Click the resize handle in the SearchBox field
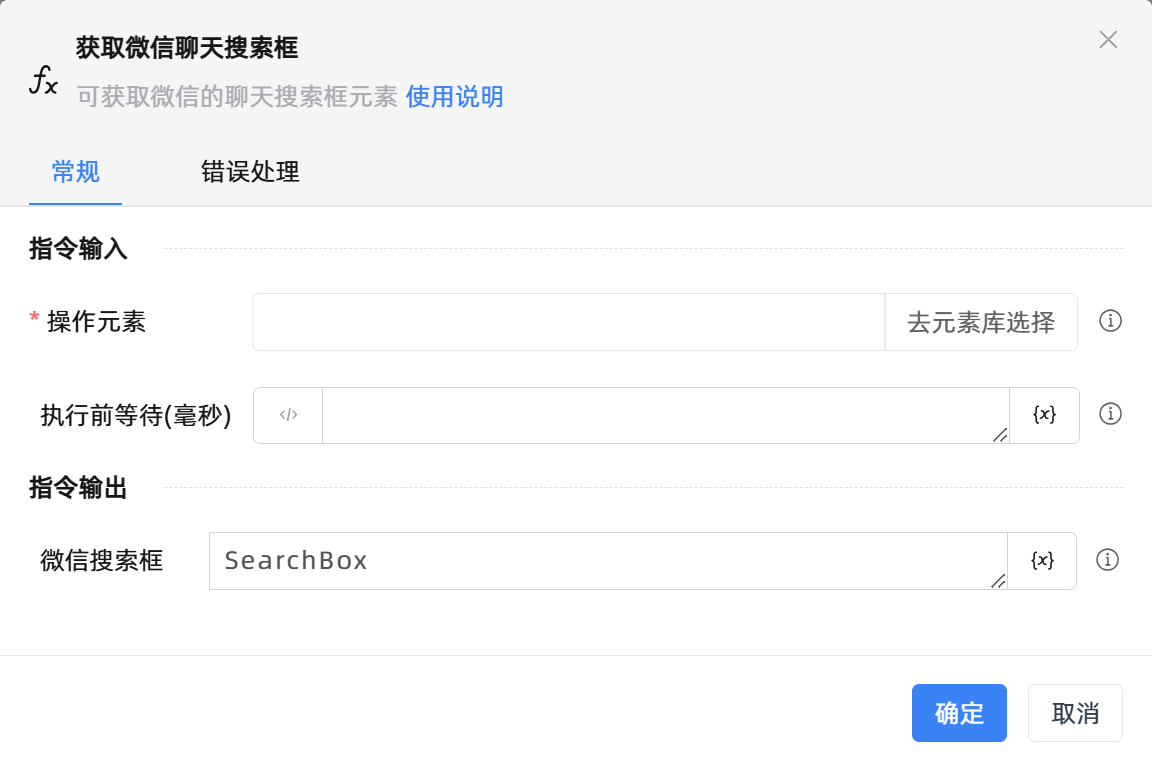1152x770 pixels. [998, 580]
